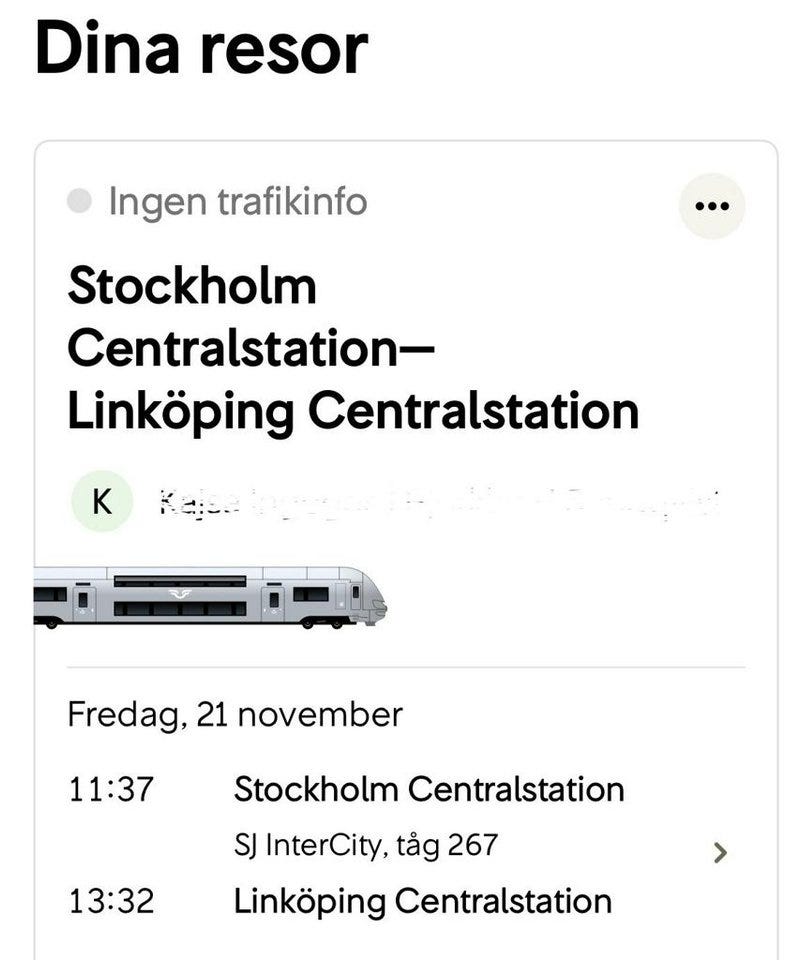This screenshot has height=960, width=785.
Task: Click the date 'Fredag, 21 november'
Action: [x=235, y=714]
